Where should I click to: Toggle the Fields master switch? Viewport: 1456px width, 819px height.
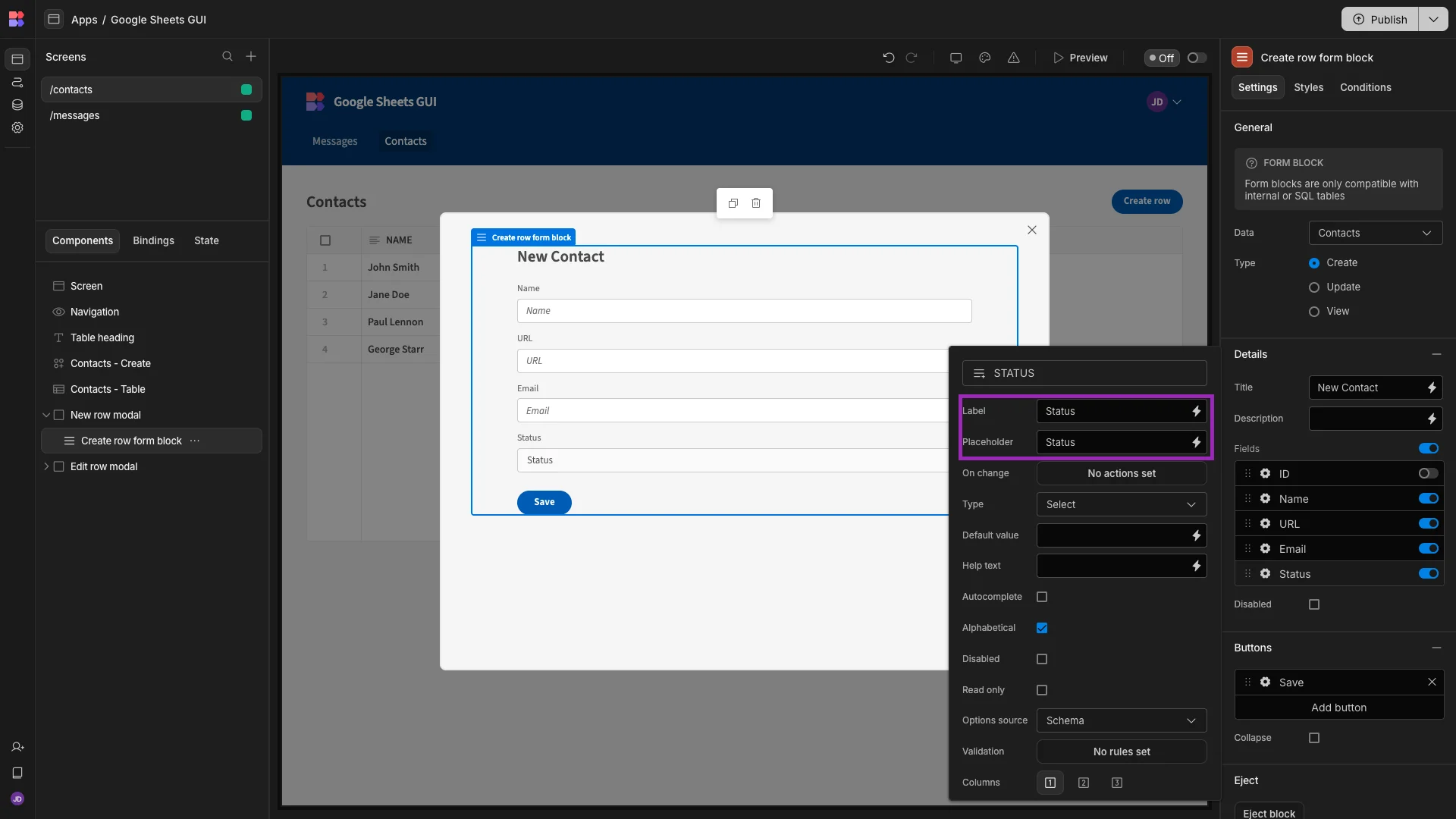click(1429, 448)
